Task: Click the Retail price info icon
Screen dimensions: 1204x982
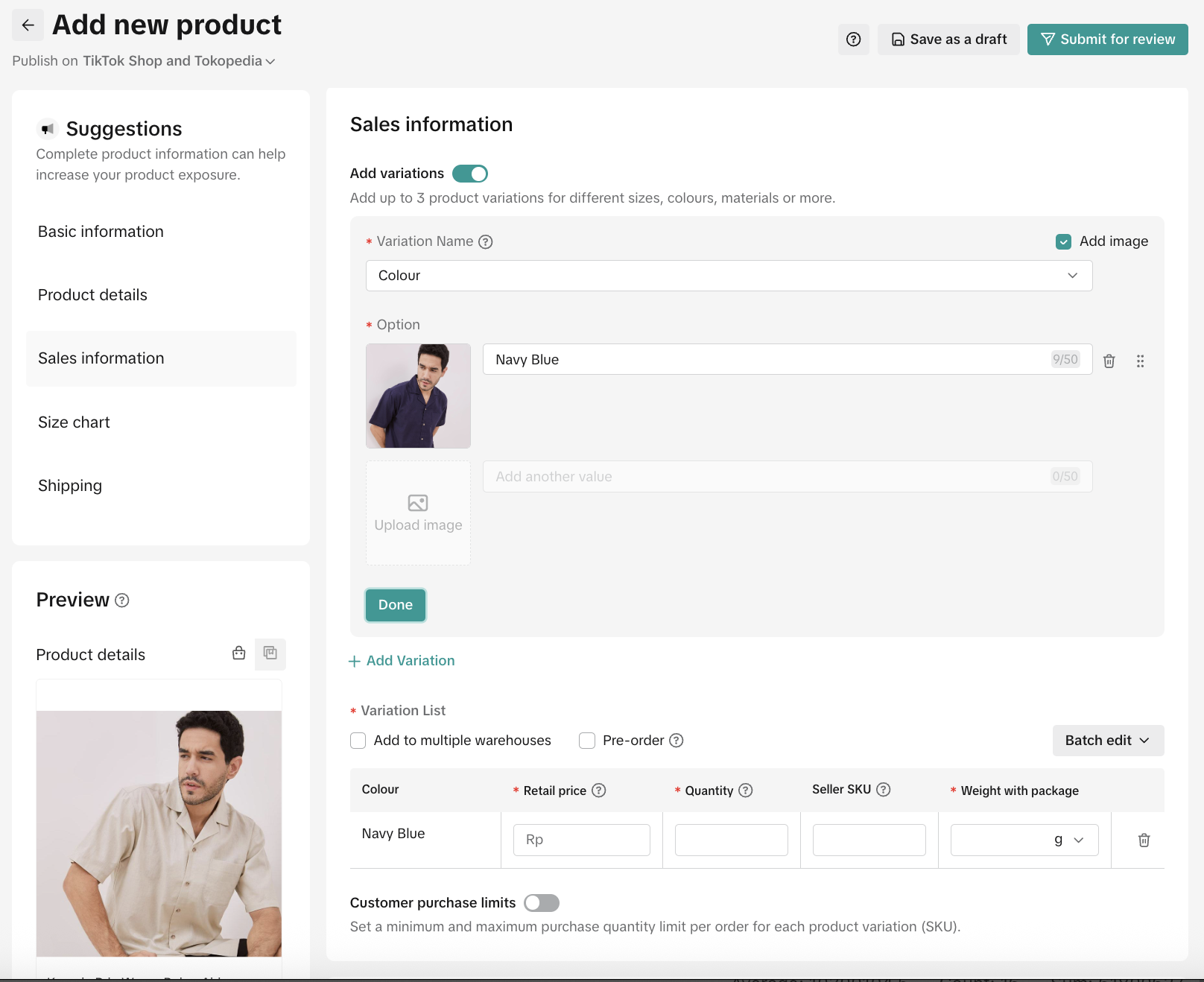Action: (599, 791)
